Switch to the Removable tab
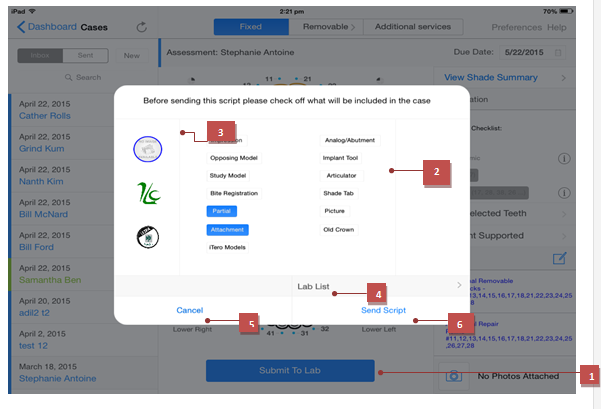Viewport: 601px width, 409px height. (x=326, y=27)
